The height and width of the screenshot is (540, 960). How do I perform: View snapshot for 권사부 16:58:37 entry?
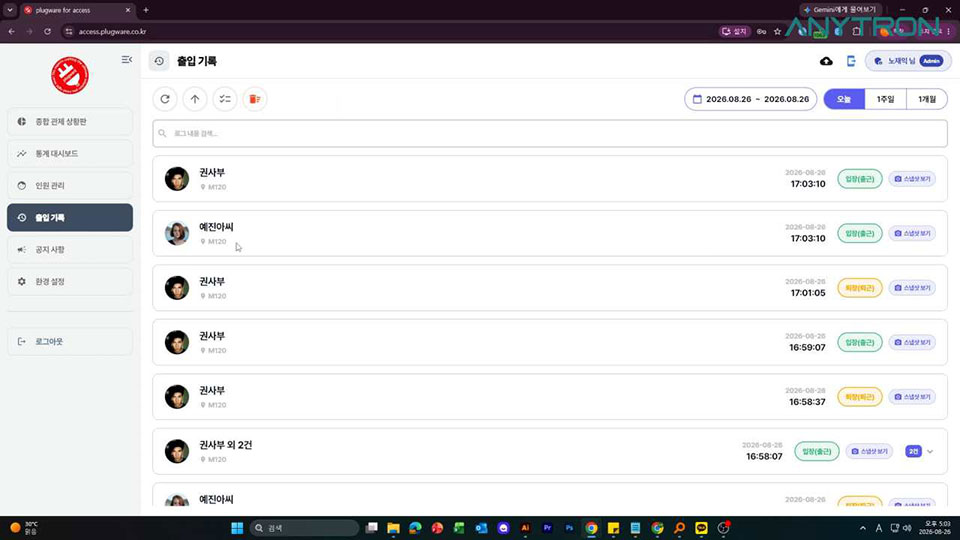tap(912, 397)
